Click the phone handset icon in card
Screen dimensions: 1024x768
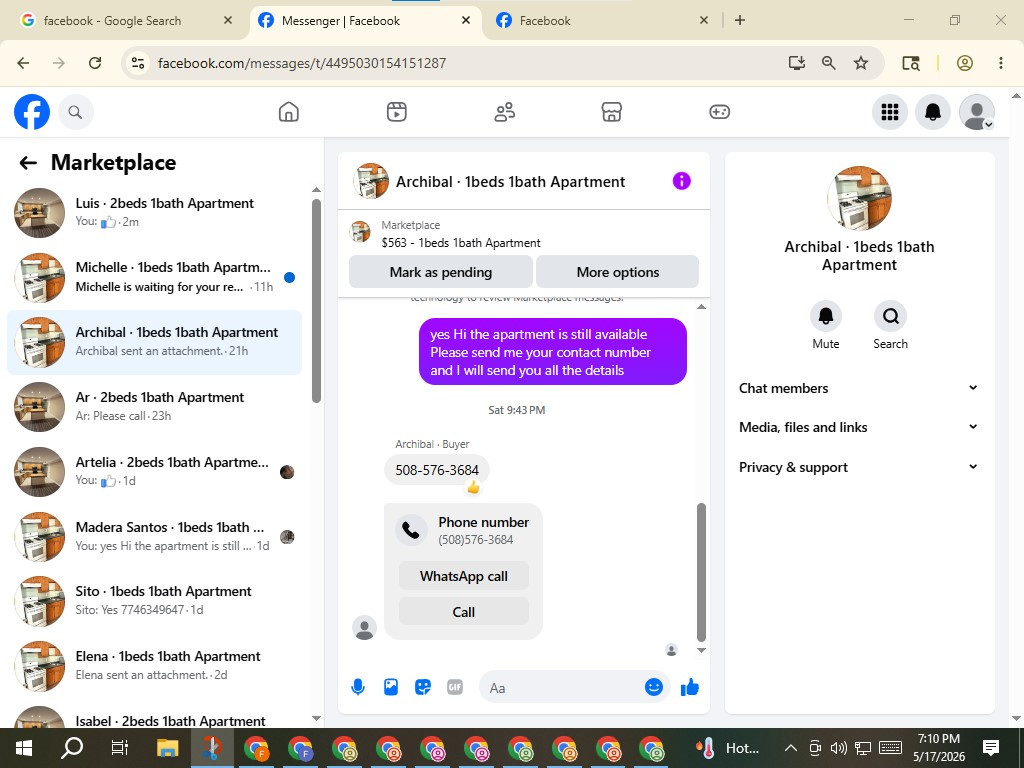click(411, 530)
